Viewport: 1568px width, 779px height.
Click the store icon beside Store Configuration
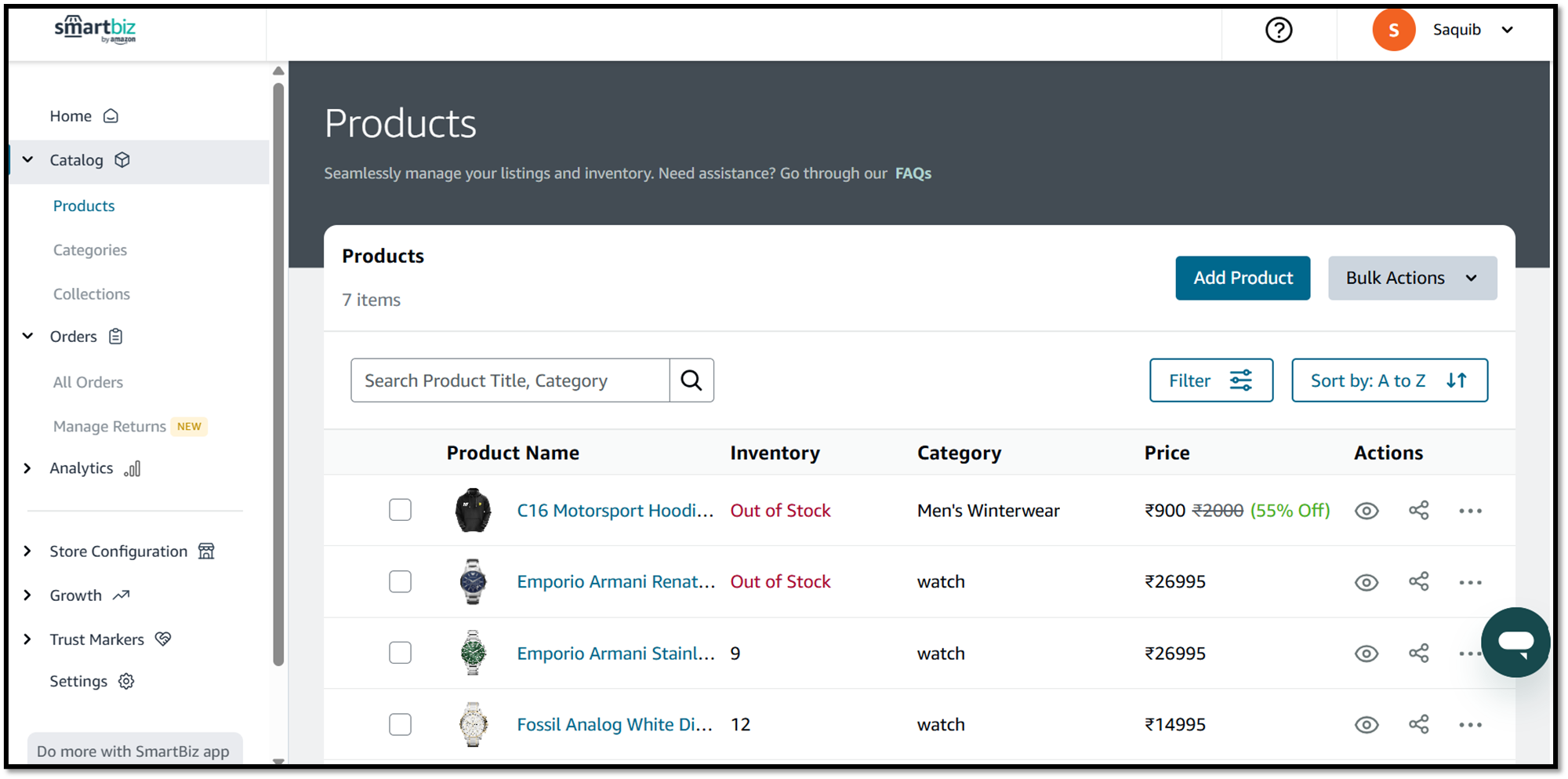tap(206, 551)
